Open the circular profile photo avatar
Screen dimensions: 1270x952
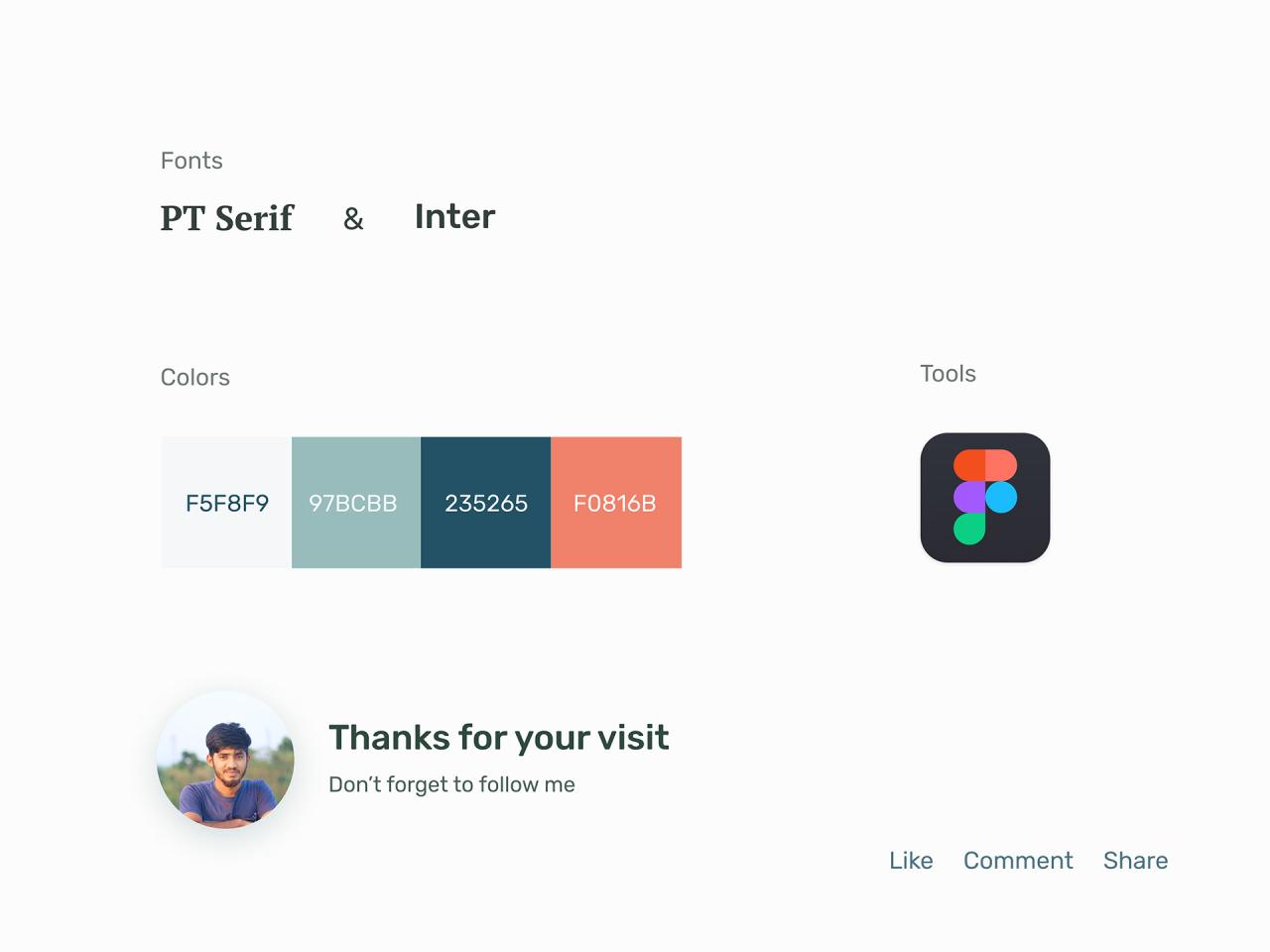(226, 760)
